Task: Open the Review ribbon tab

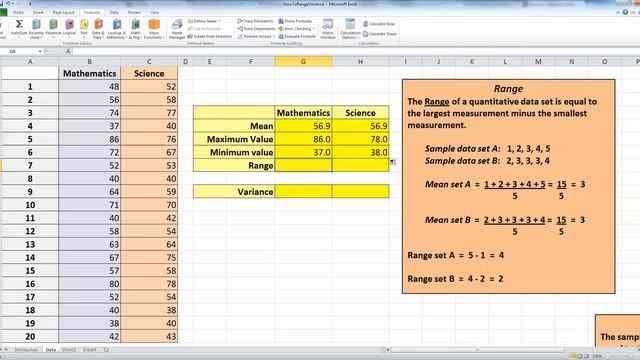Action: 134,13
